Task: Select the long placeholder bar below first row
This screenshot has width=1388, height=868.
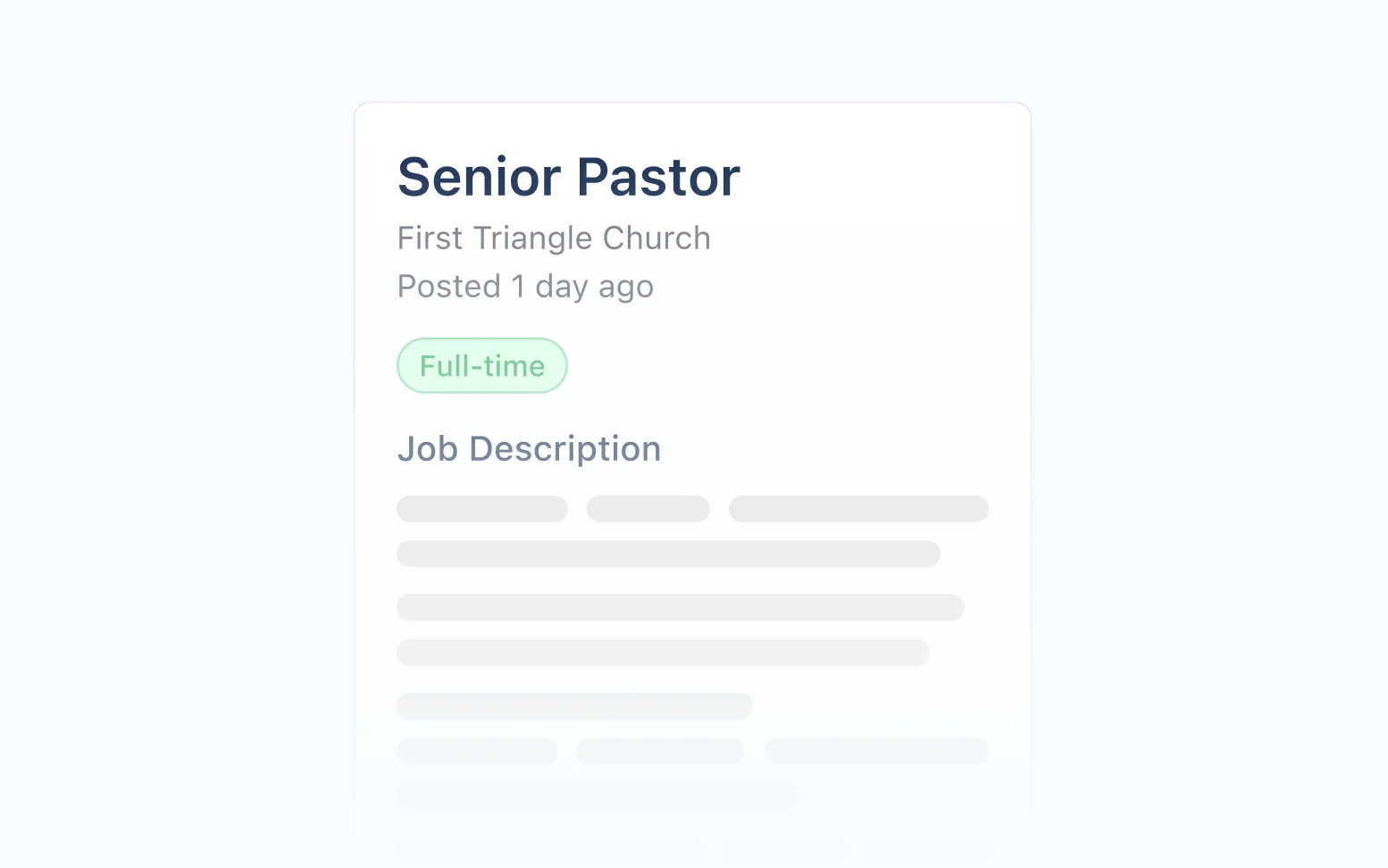Action: [667, 554]
